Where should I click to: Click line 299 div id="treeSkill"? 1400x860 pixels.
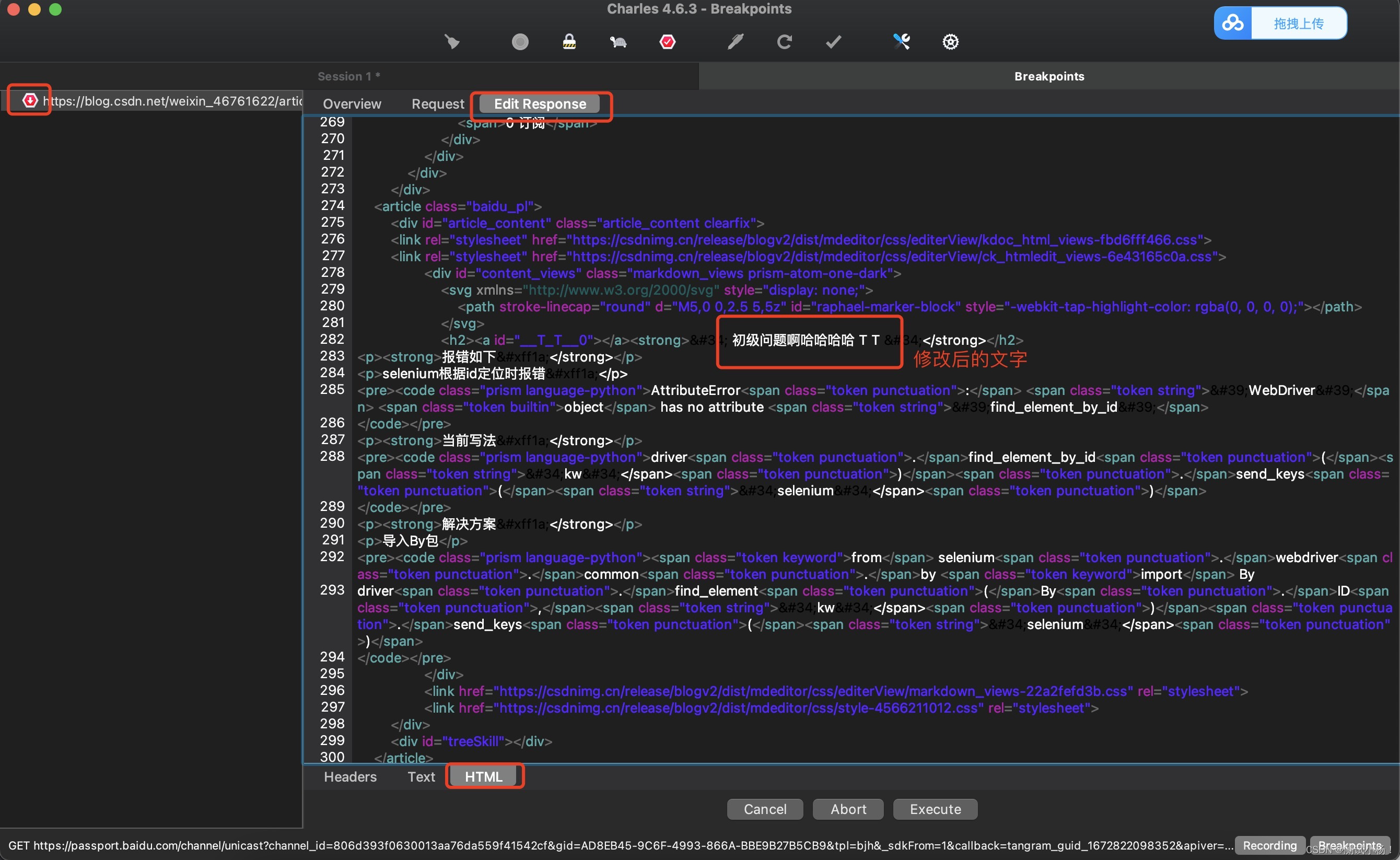tap(471, 741)
